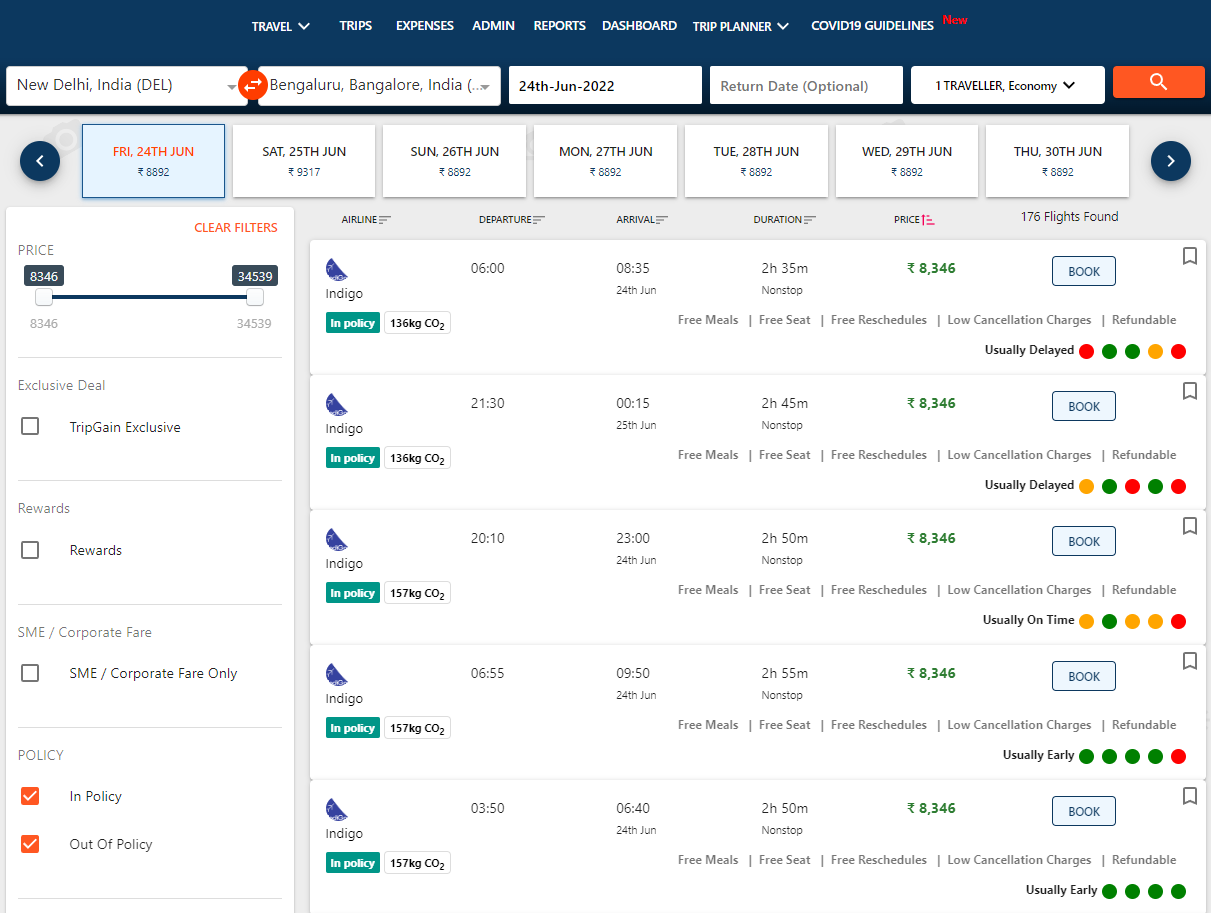Click the departure date field

[605, 85]
